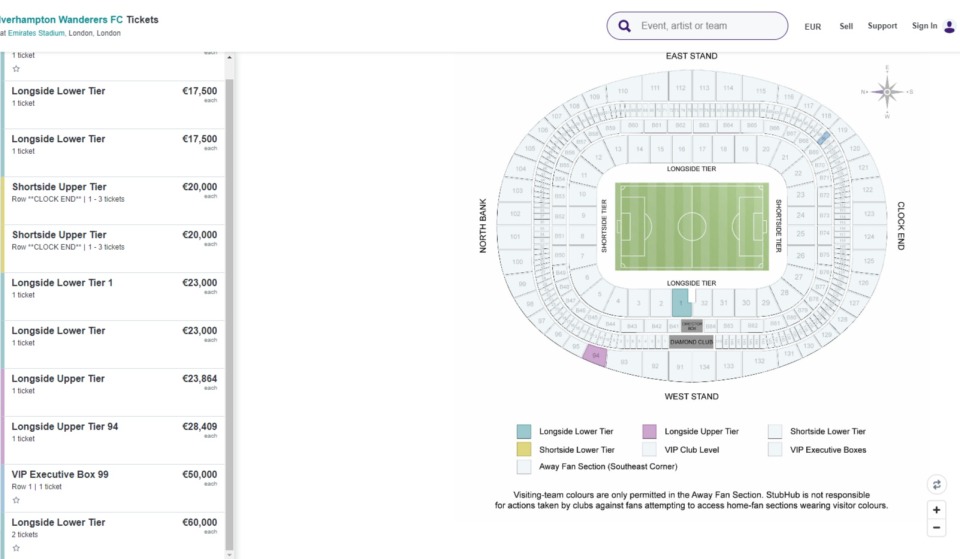The height and width of the screenshot is (559, 960).
Task: Toggle Longside Lower Tier legend filter
Action: click(x=524, y=432)
